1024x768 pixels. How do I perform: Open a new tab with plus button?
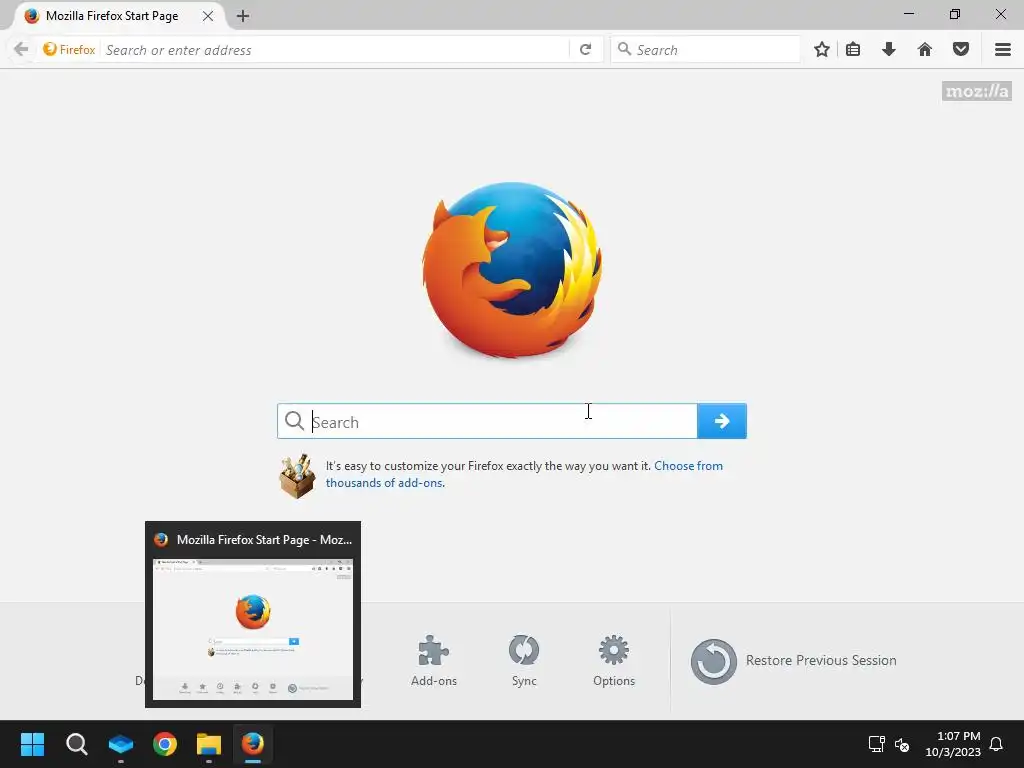click(243, 16)
